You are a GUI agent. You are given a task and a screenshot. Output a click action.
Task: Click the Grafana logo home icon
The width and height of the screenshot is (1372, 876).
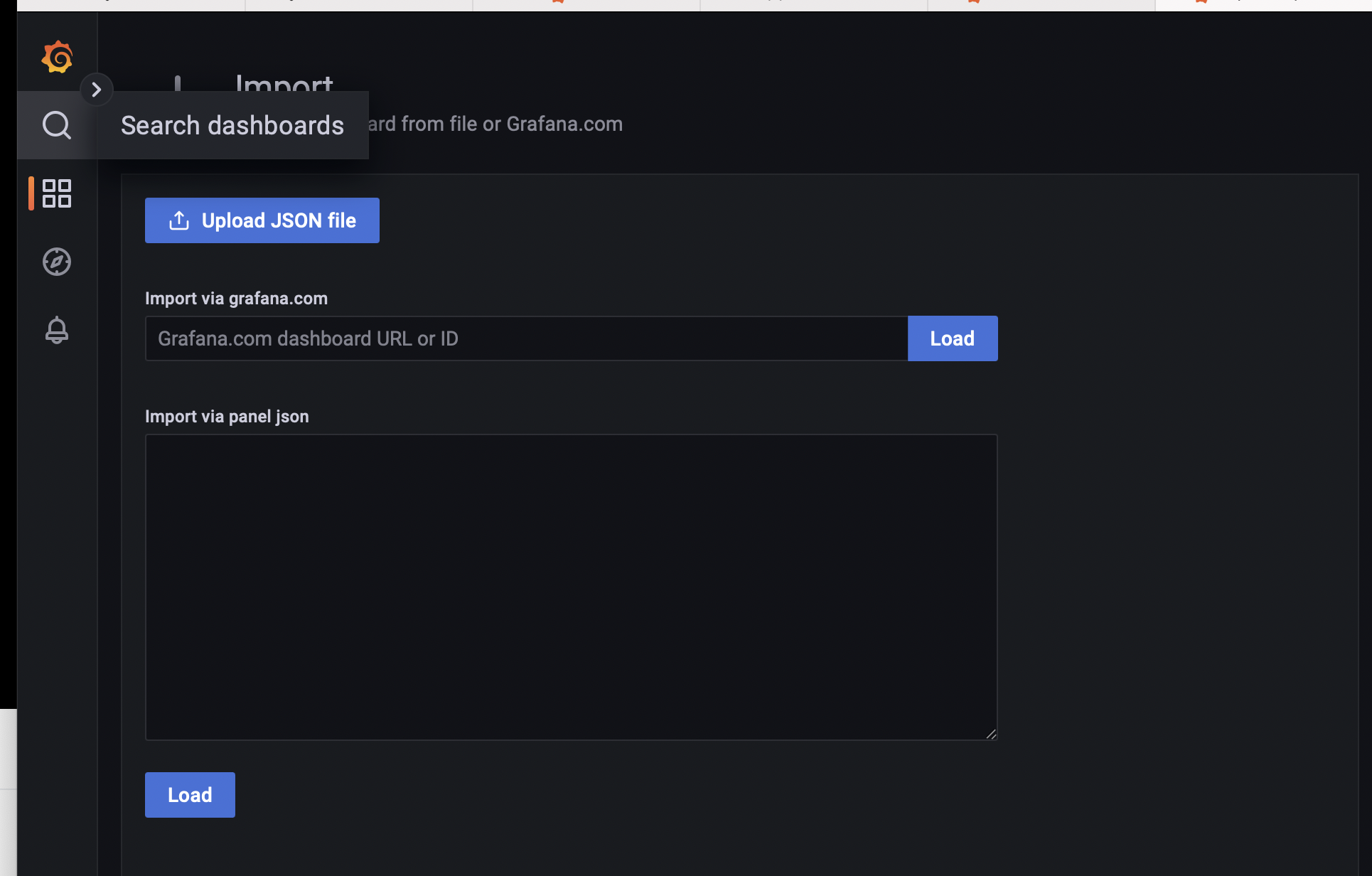[57, 57]
